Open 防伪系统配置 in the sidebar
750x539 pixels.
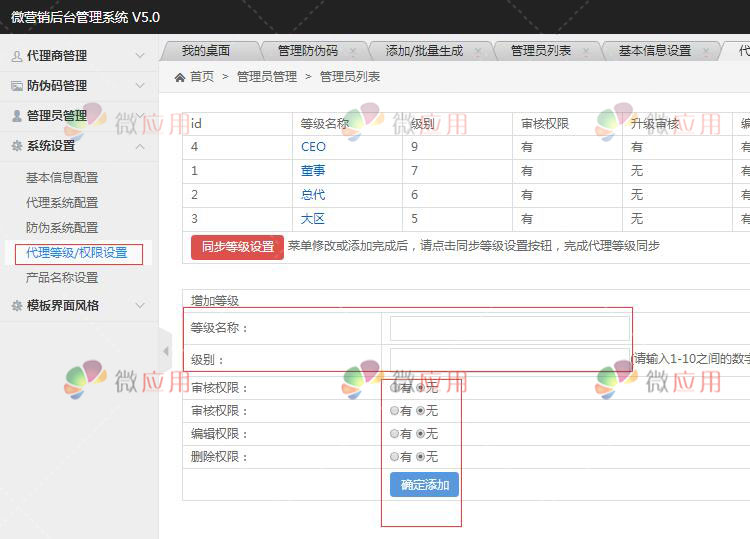click(x=62, y=228)
